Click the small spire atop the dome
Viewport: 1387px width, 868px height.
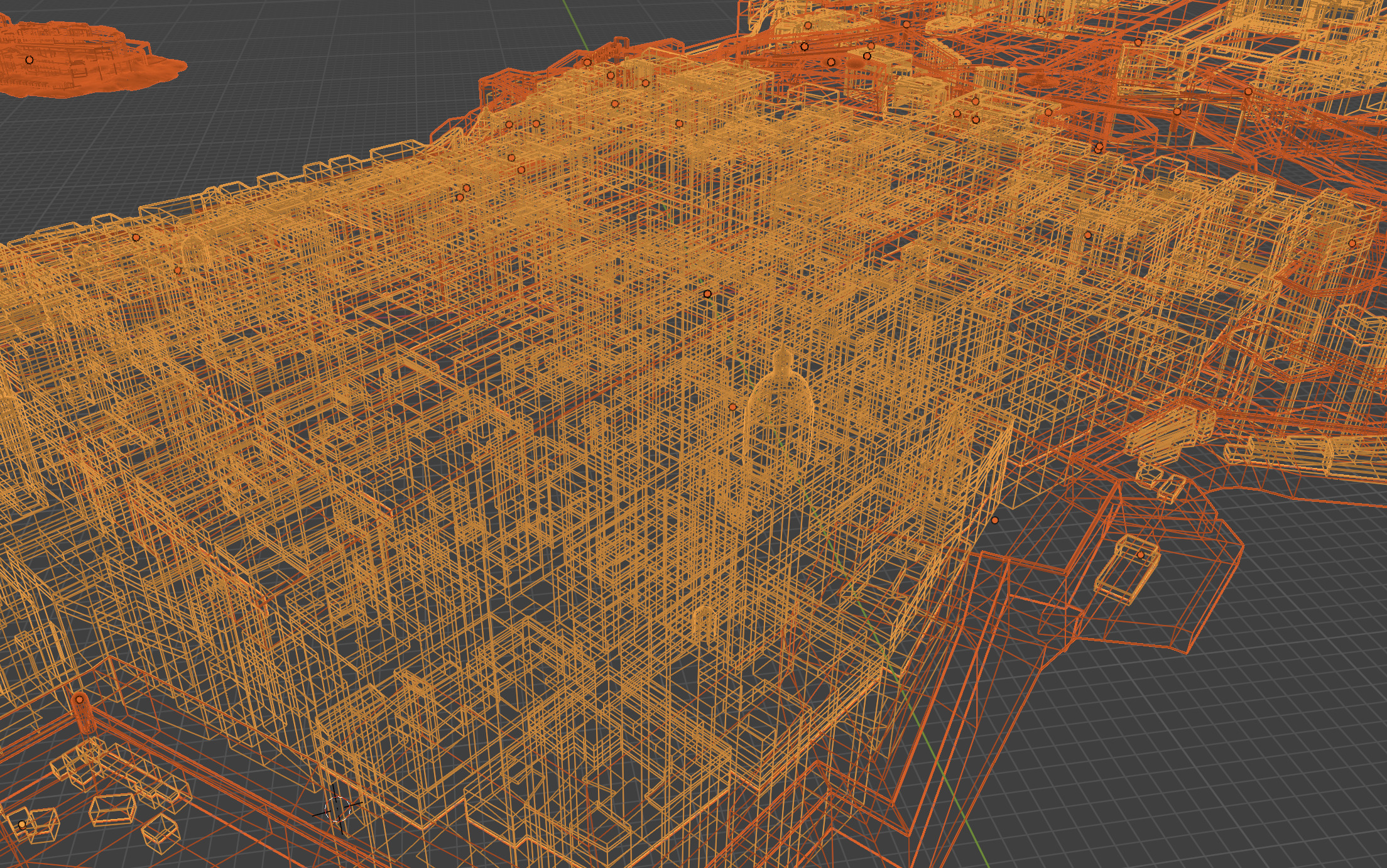click(x=782, y=361)
